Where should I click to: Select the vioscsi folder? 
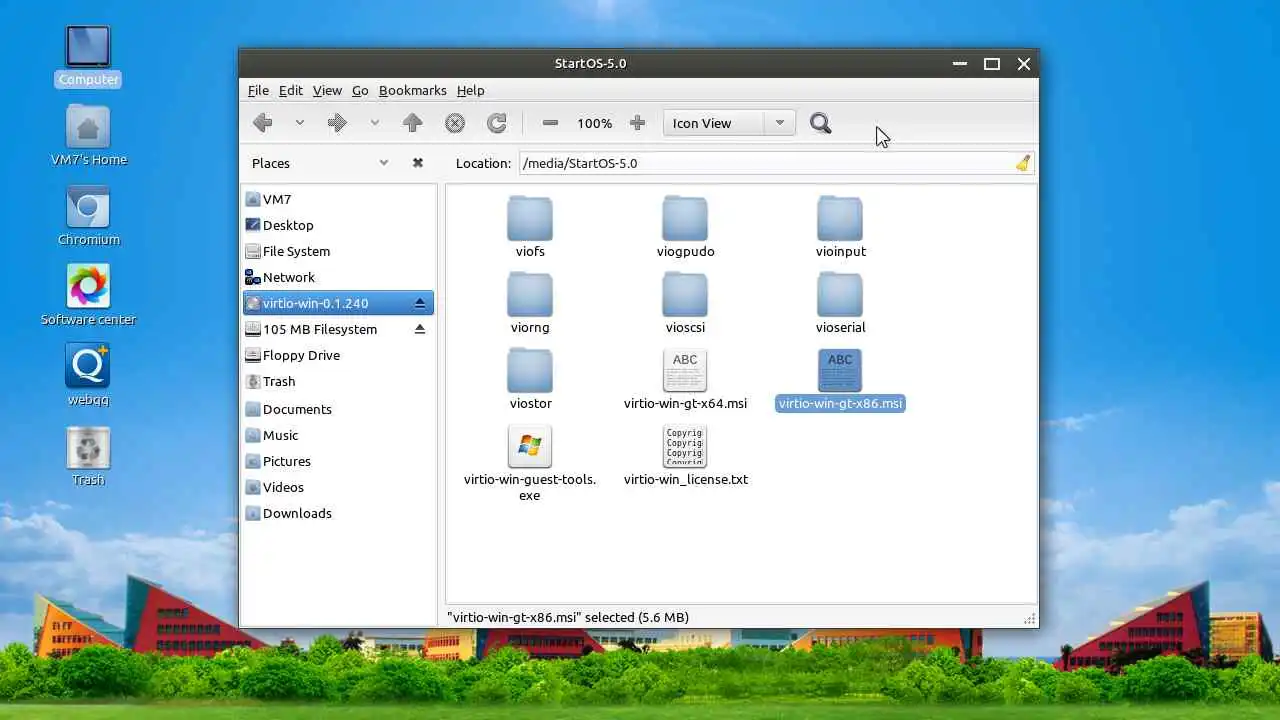[685, 303]
